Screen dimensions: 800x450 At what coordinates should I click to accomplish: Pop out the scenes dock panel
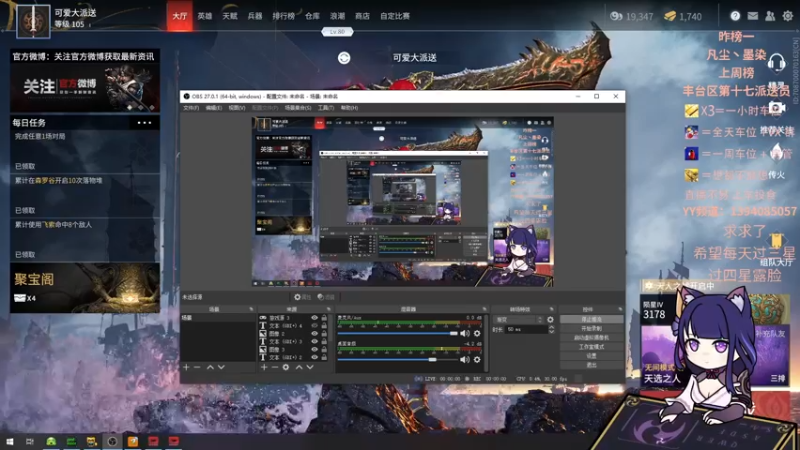pos(251,309)
